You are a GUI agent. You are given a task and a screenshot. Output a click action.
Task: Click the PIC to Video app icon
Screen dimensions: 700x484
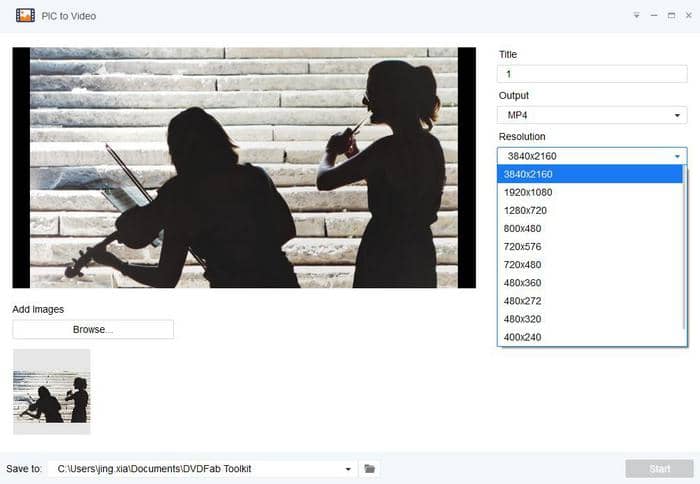[25, 16]
